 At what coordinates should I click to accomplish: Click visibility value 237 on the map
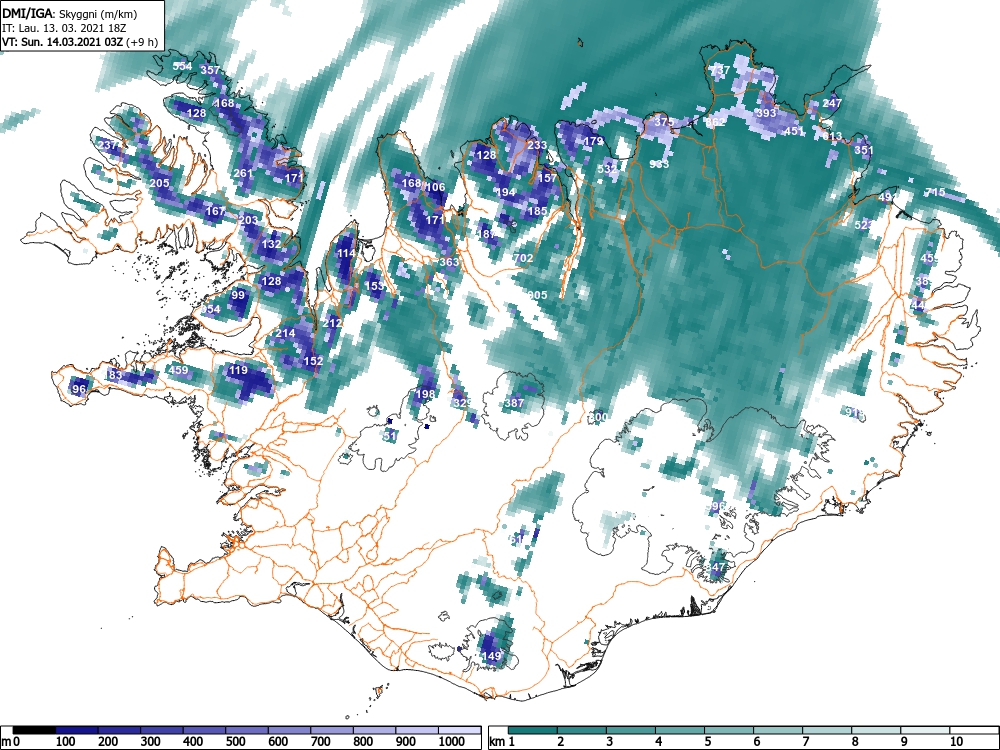tap(108, 145)
